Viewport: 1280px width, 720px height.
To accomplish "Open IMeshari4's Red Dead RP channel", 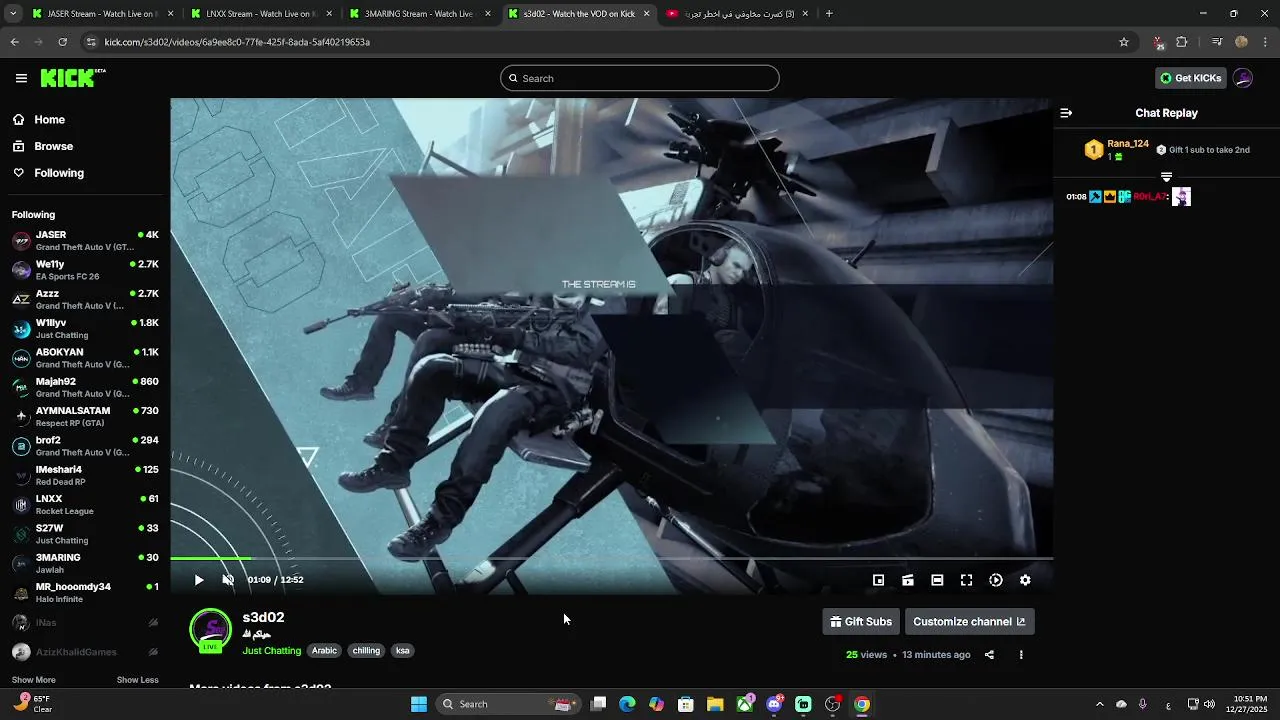I will pyautogui.click(x=85, y=475).
